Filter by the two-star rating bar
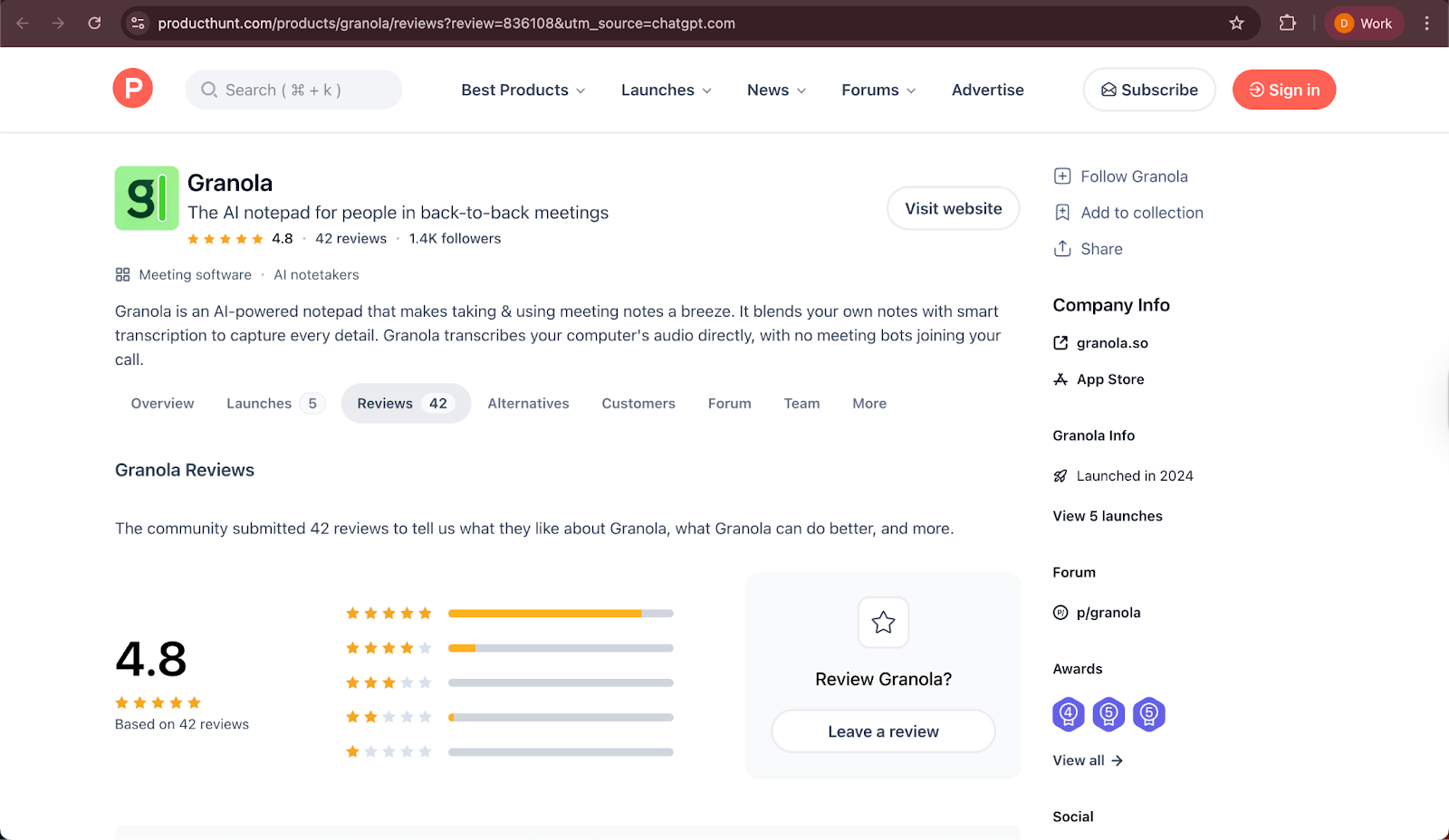 point(561,717)
